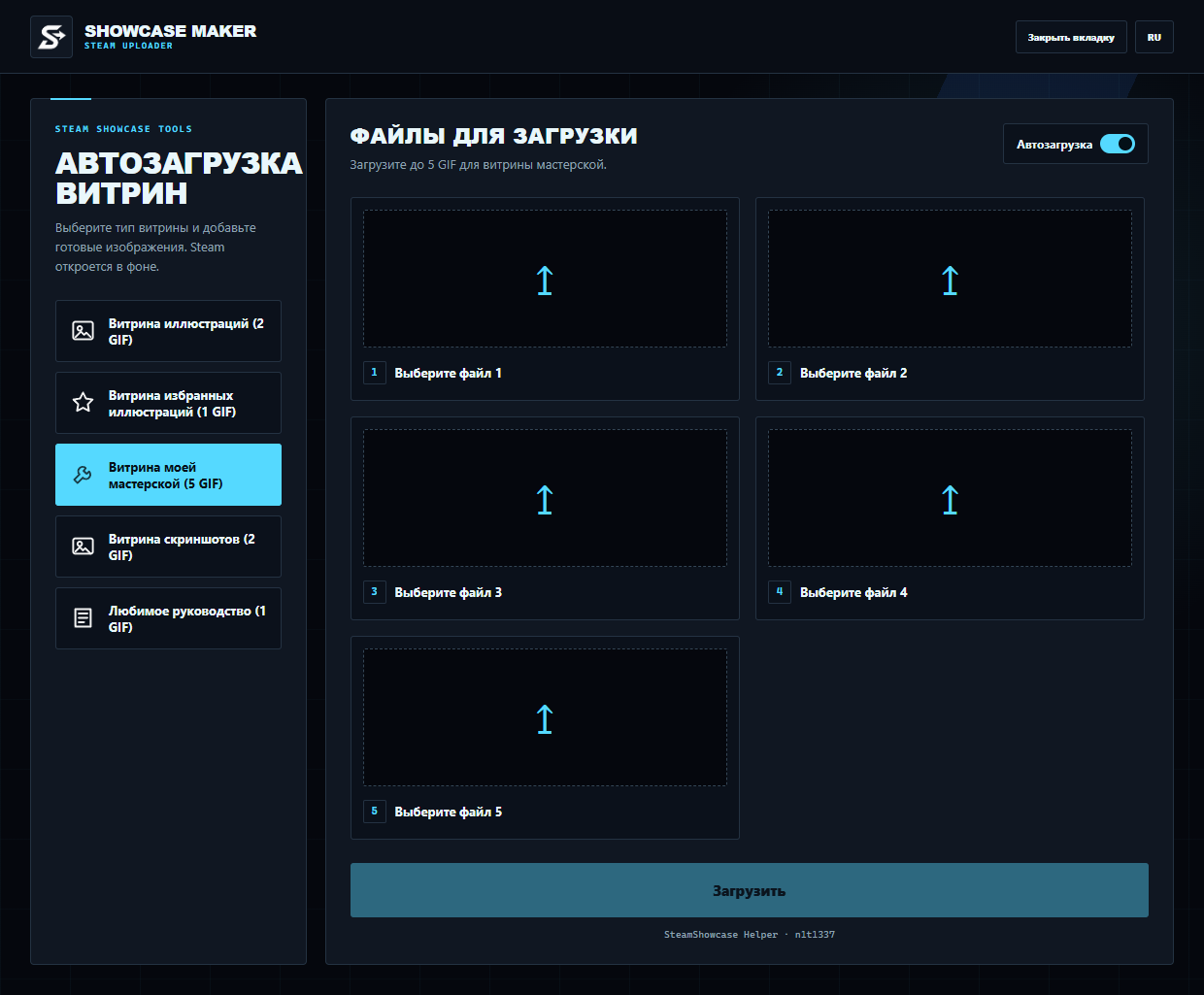Viewport: 1204px width, 995px height.
Task: Click upload arrow in file slot 2
Action: pyautogui.click(x=950, y=281)
